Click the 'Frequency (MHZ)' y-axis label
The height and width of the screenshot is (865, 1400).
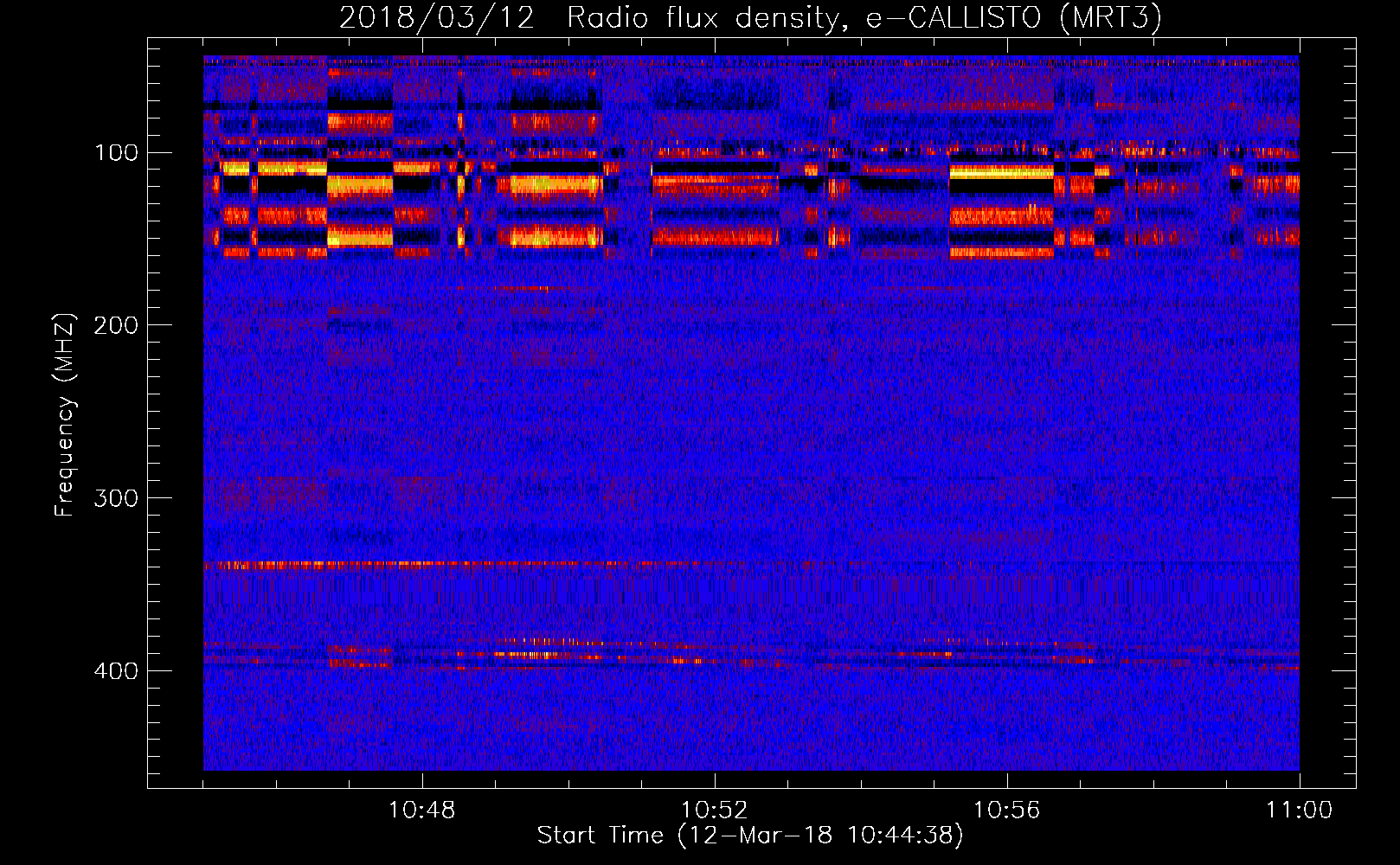[x=65, y=415]
